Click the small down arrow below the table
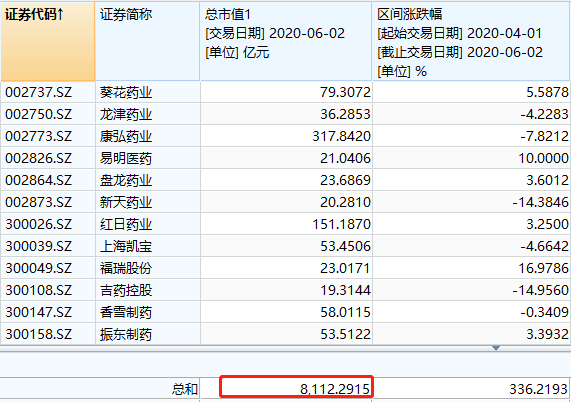This screenshot has width=571, height=402. 496,348
